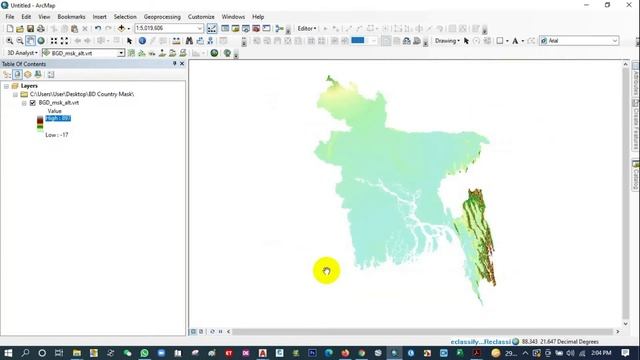Click Fixed Zoom In icon
Screen dimensions: 640x360
coord(54,41)
